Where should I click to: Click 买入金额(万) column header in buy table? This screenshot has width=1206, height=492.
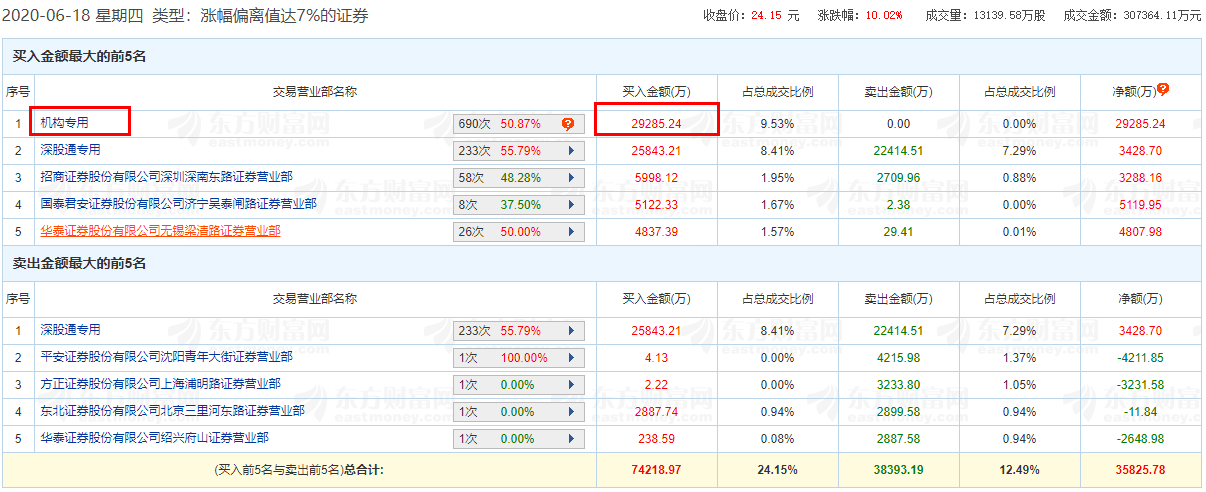pos(656,91)
